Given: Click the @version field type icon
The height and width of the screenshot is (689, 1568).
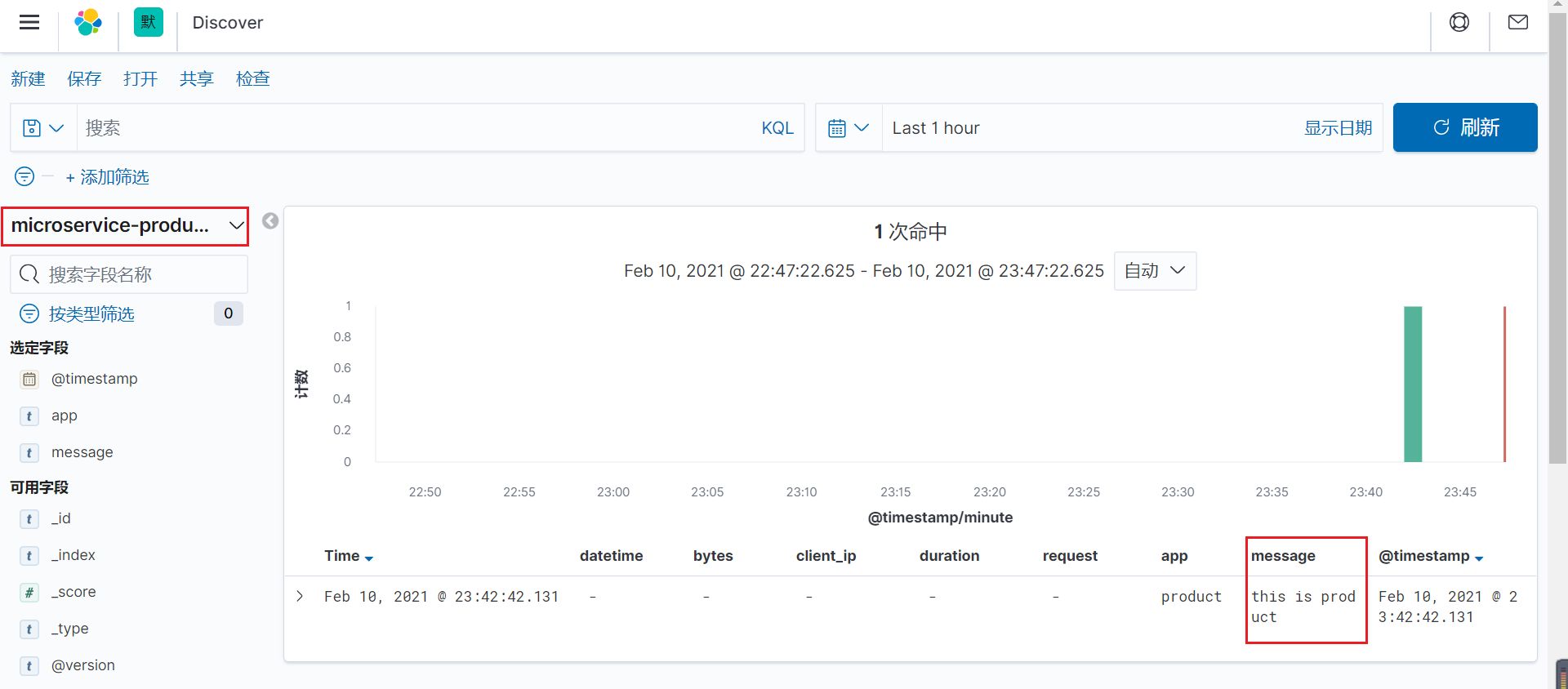Looking at the screenshot, I should (29, 666).
